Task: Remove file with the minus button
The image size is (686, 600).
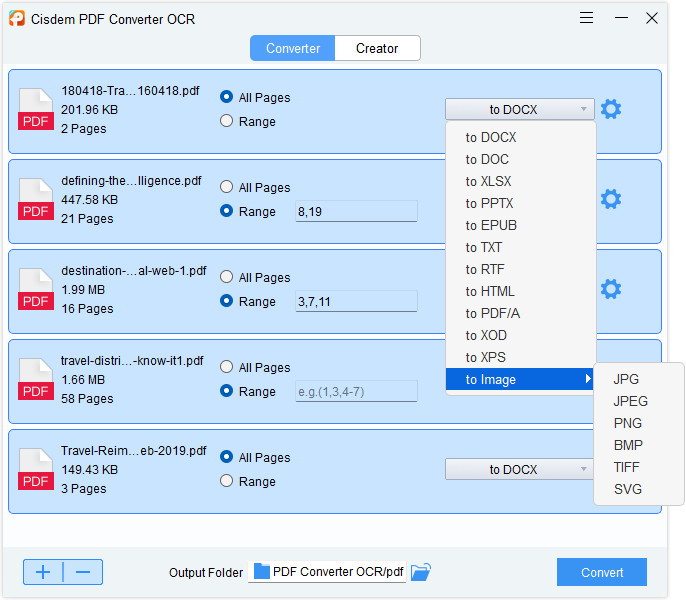Action: (x=83, y=572)
